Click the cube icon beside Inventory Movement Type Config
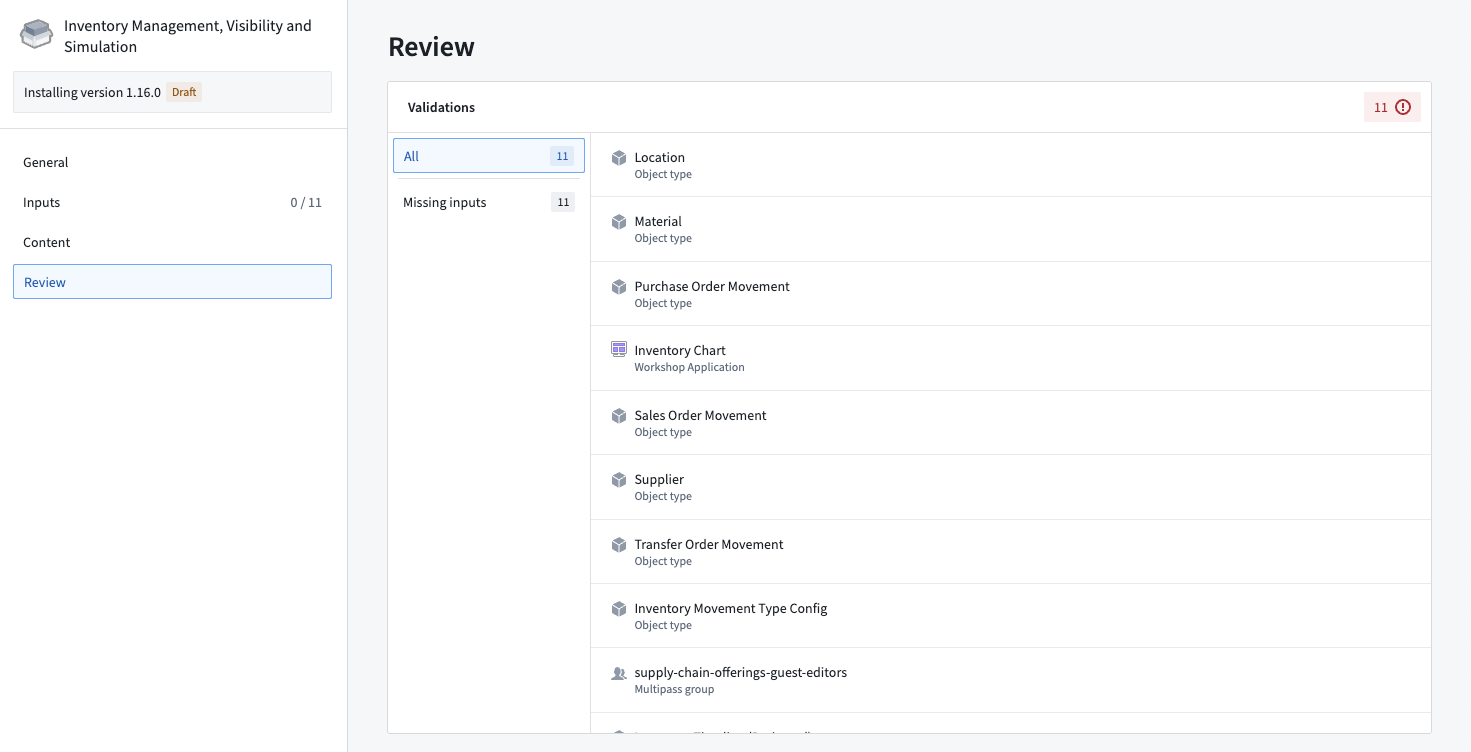This screenshot has width=1471, height=752. (x=619, y=609)
